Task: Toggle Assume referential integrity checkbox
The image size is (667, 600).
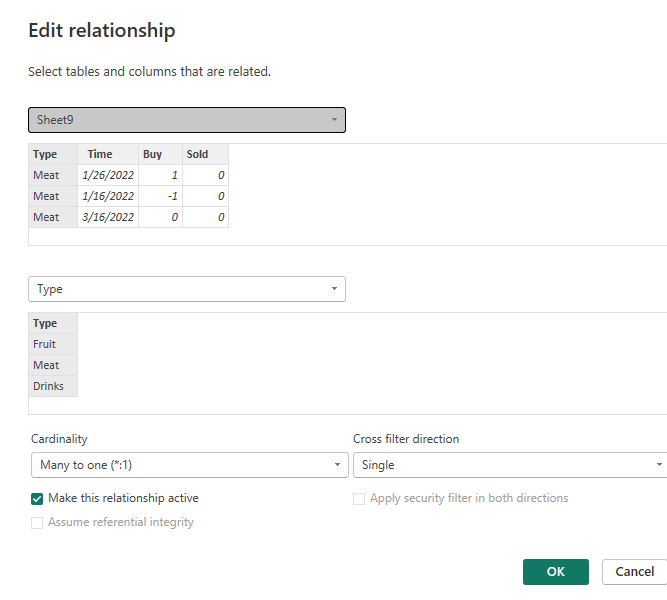Action: pyautogui.click(x=37, y=523)
